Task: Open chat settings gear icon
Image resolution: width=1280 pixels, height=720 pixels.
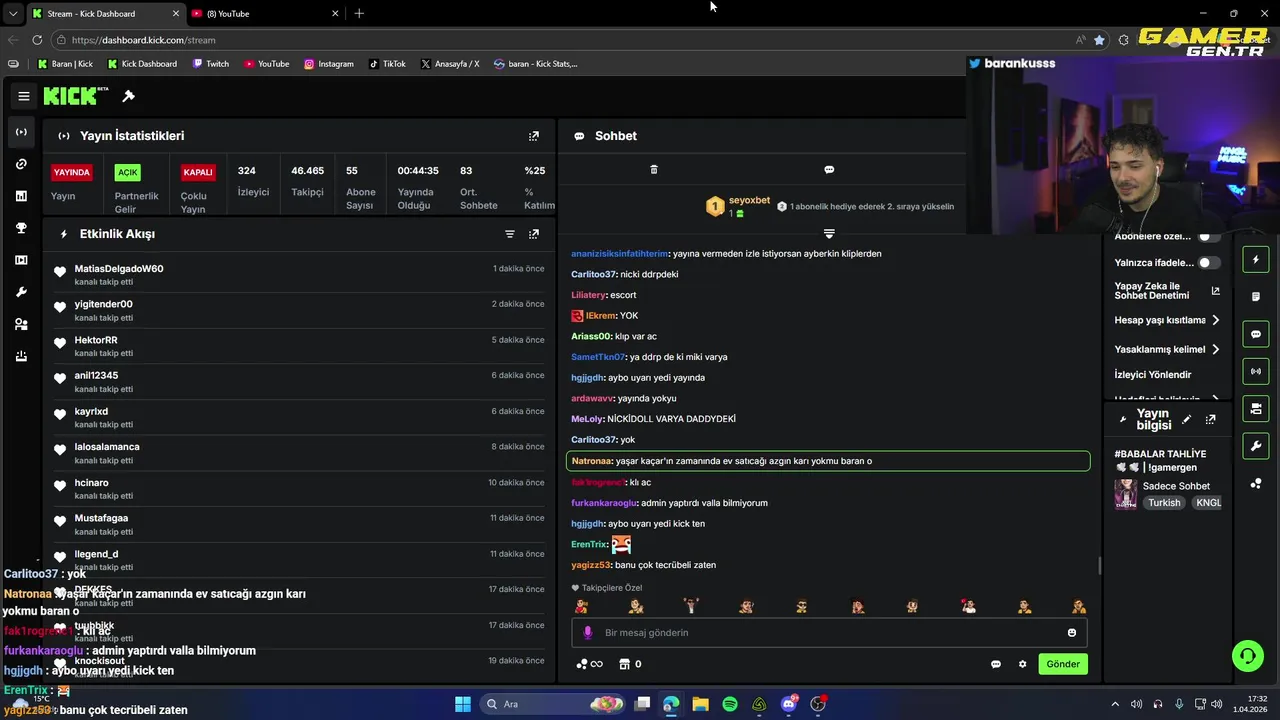Action: [x=1022, y=664]
